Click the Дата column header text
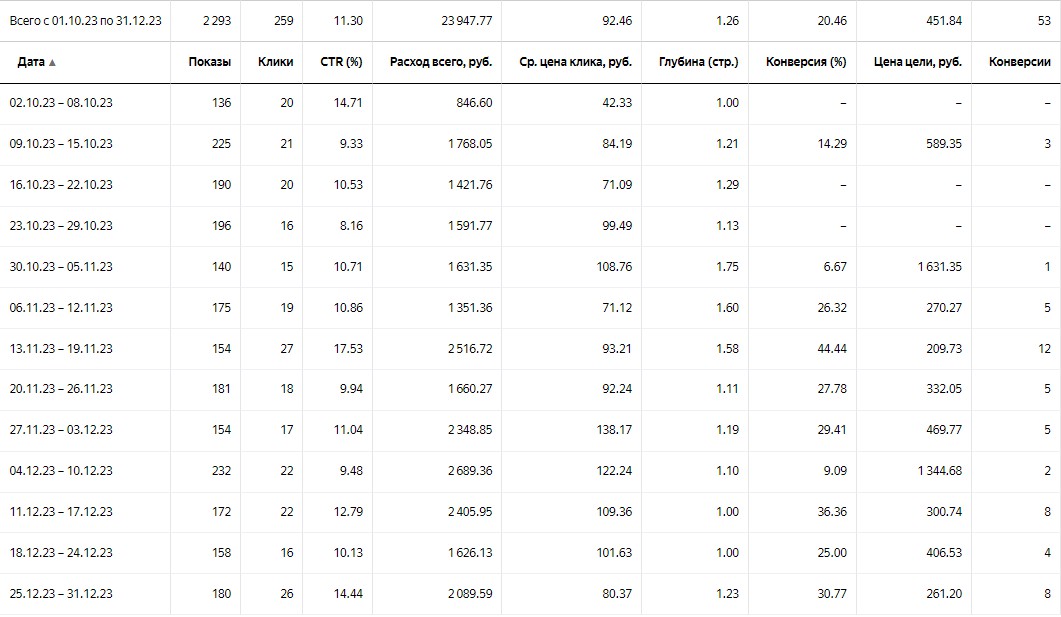 click(x=31, y=62)
